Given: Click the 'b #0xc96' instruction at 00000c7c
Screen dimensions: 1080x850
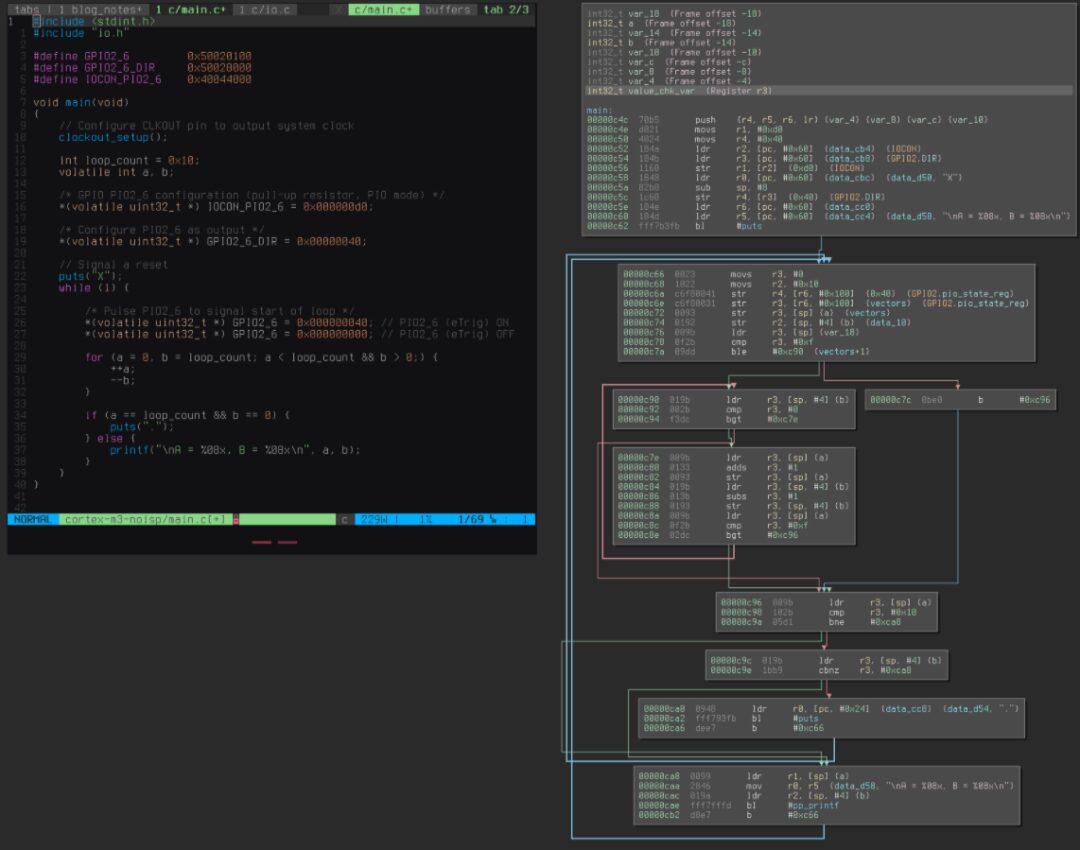Looking at the screenshot, I should click(x=960, y=400).
